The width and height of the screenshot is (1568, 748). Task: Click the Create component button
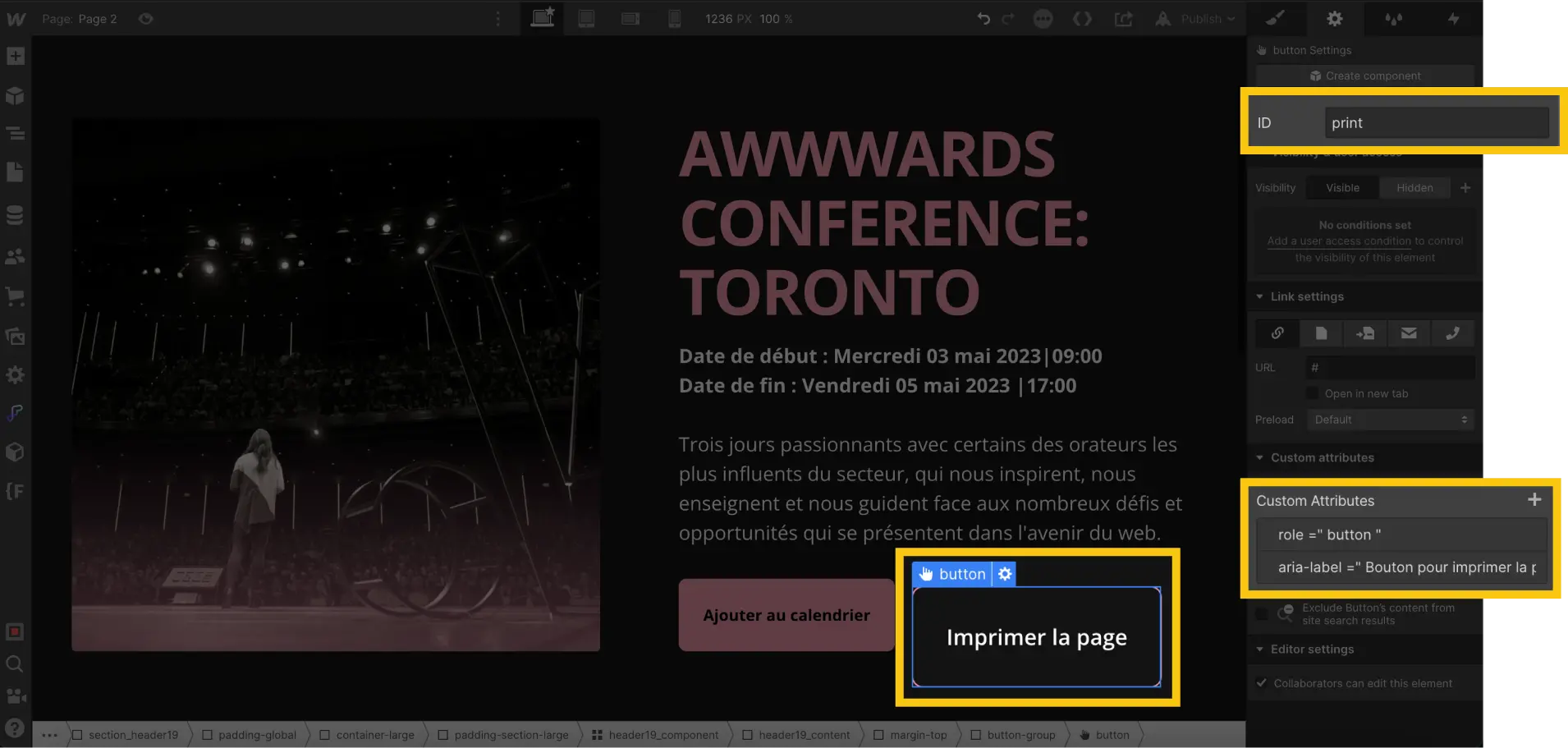pos(1365,76)
